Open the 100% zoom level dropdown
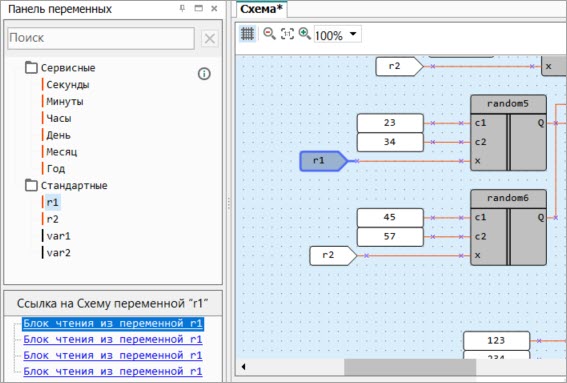Screen dimensions: 567x383 (x=353, y=34)
